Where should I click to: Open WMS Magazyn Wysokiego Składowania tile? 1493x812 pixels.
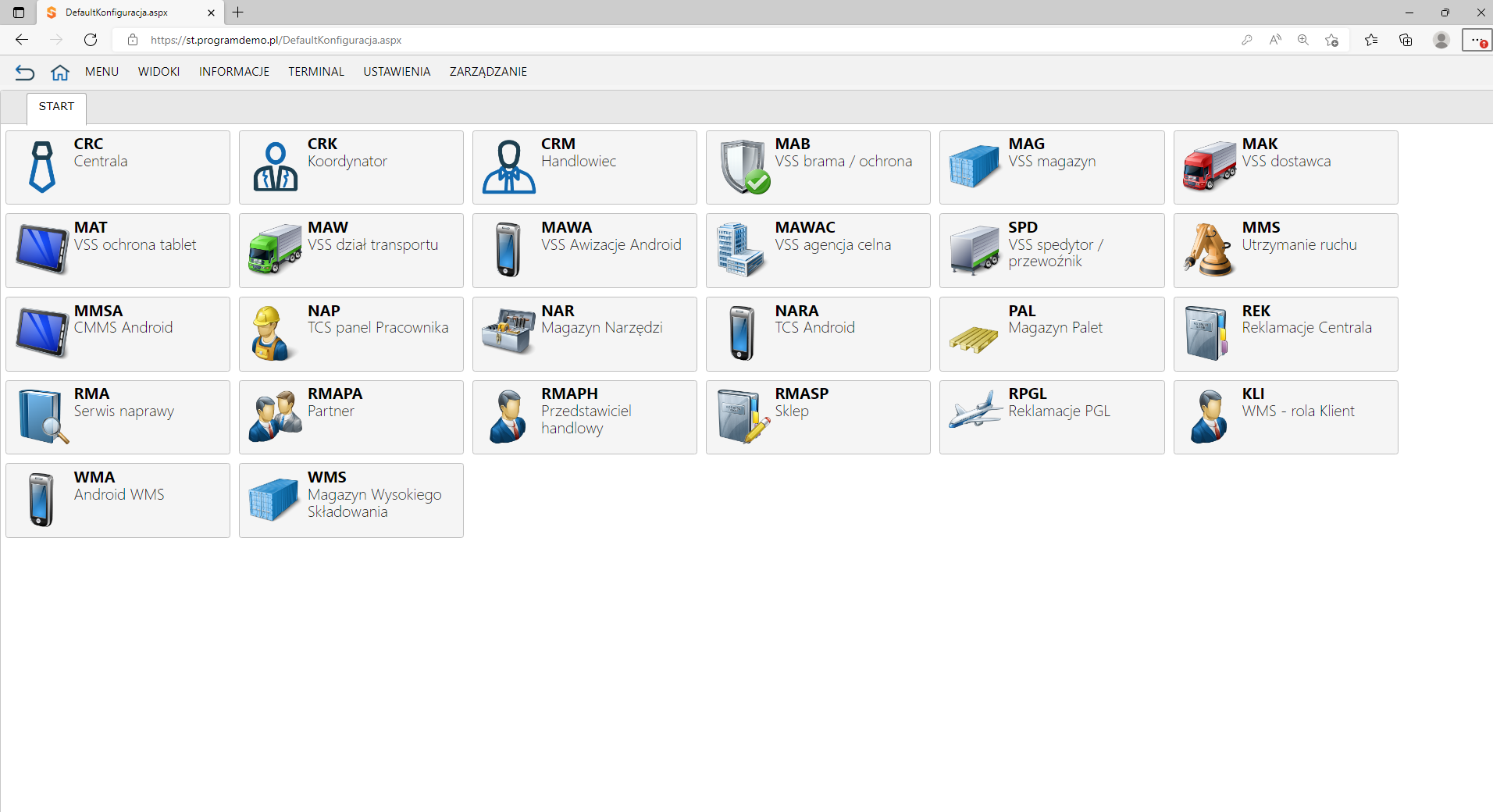(351, 500)
